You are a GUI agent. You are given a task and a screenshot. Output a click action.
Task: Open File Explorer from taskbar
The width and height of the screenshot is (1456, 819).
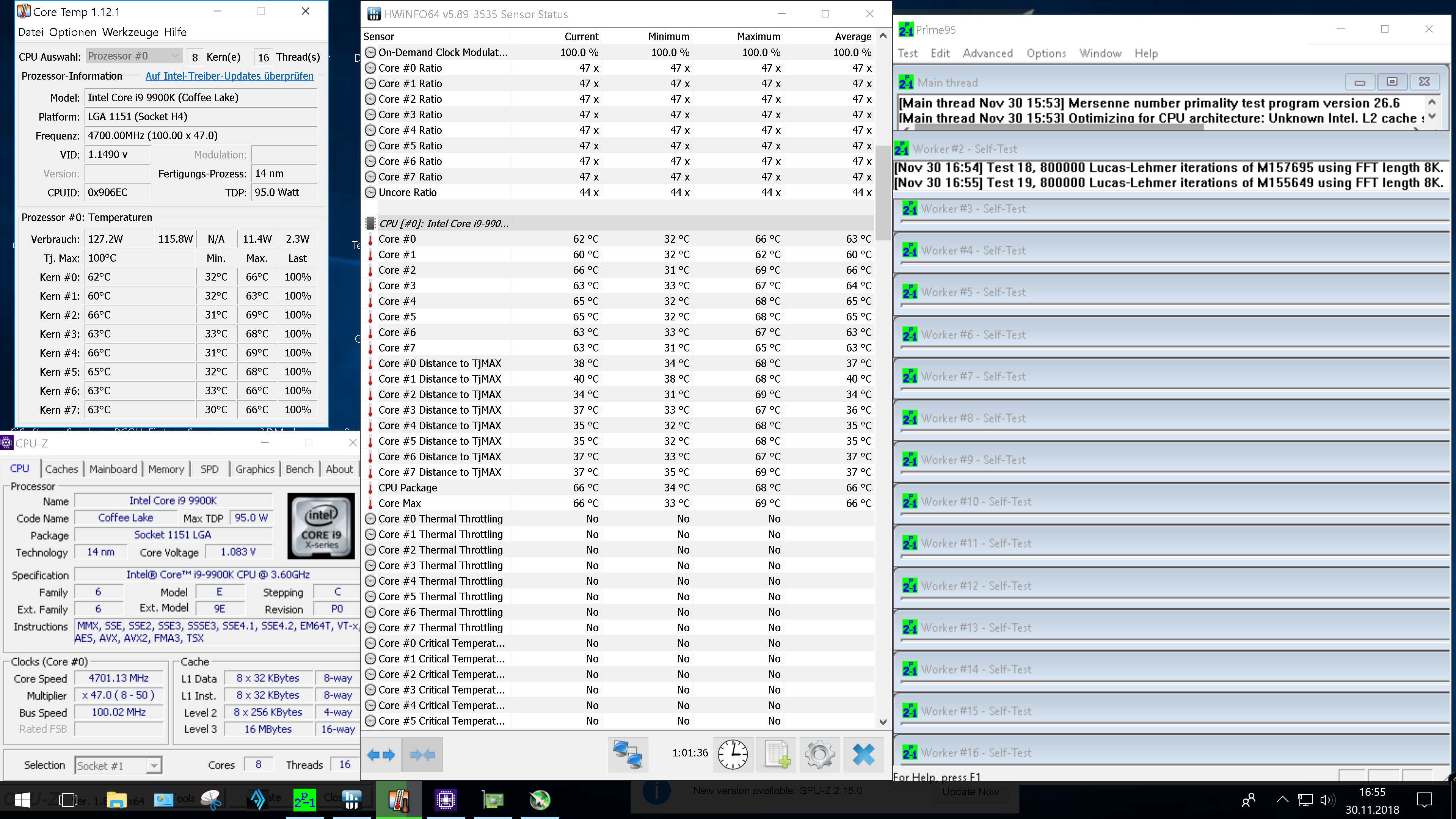(116, 800)
